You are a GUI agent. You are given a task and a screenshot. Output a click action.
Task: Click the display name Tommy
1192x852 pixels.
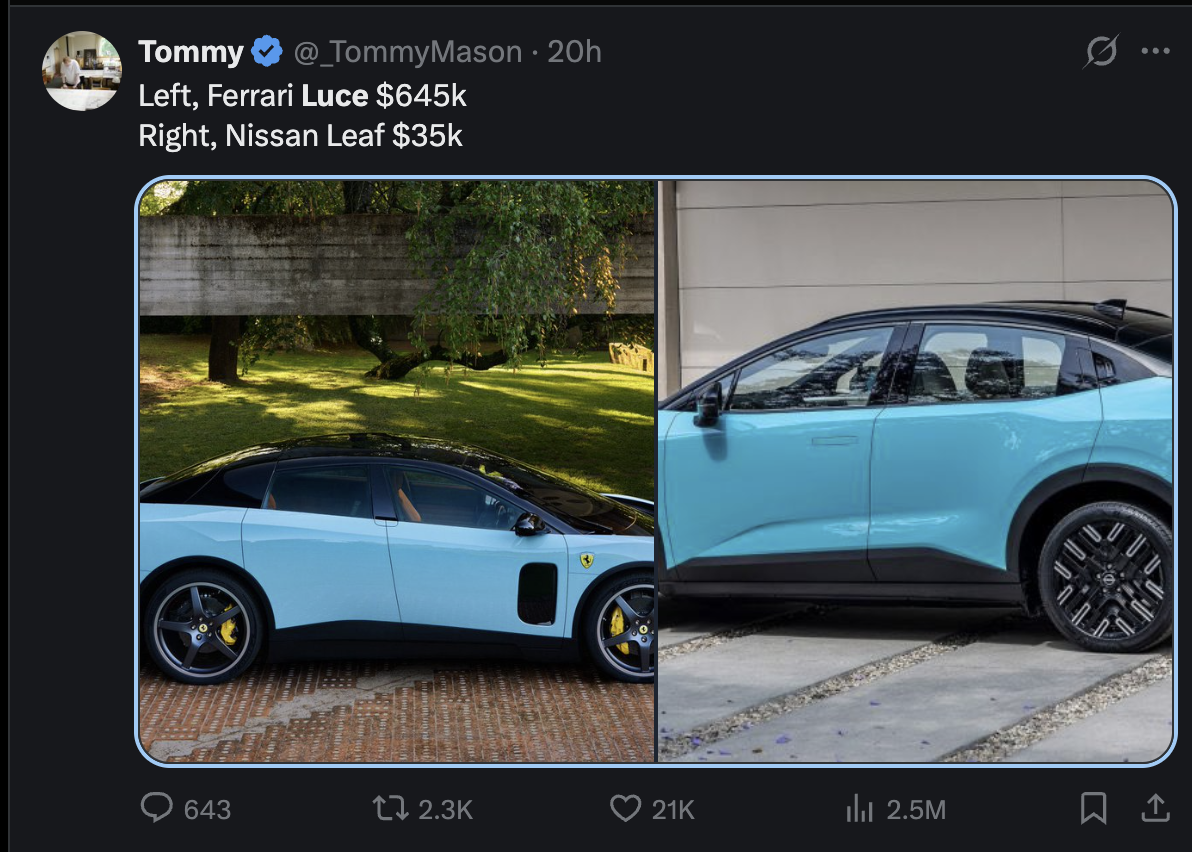[x=191, y=52]
